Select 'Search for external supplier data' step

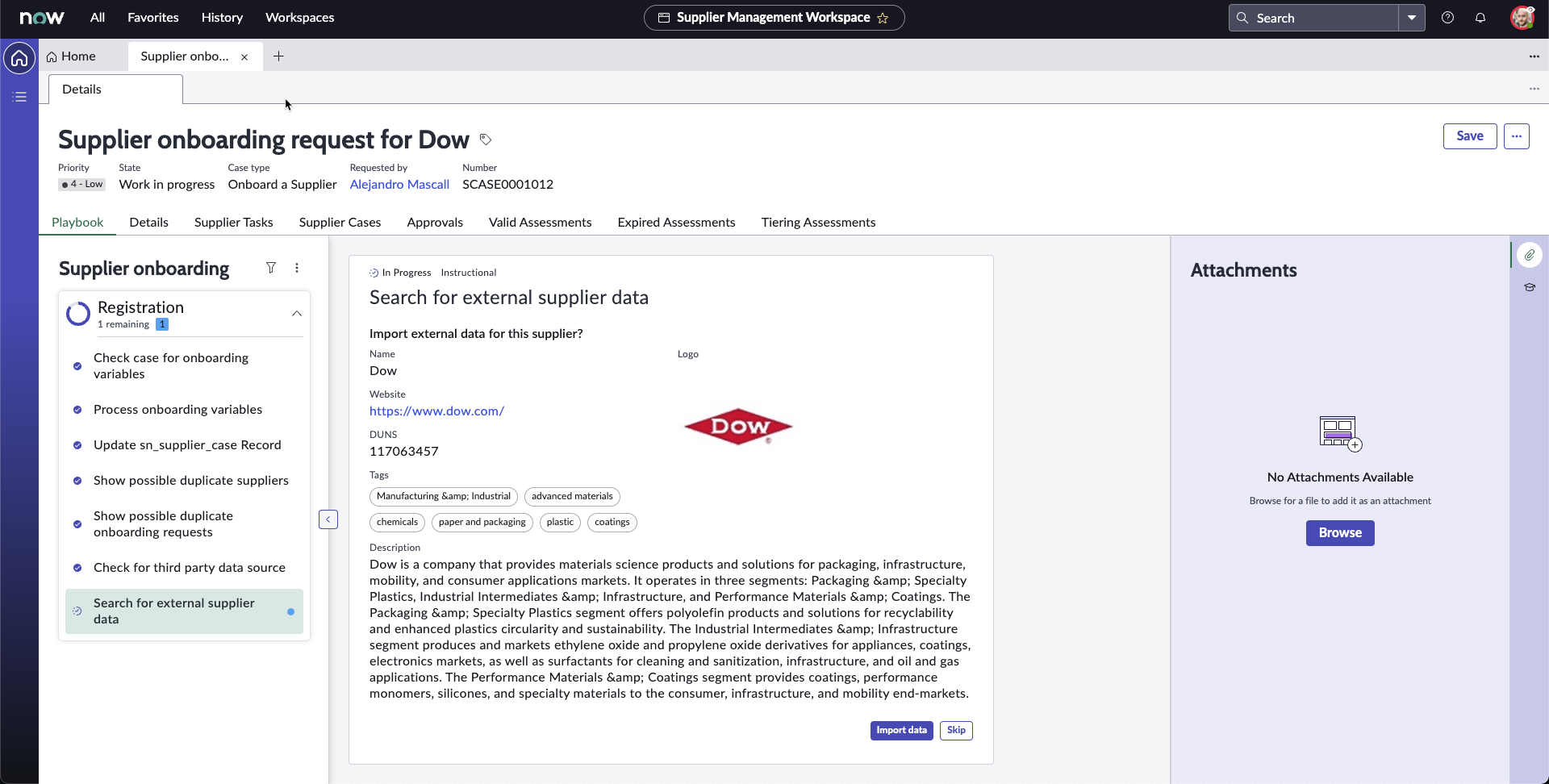coord(184,611)
